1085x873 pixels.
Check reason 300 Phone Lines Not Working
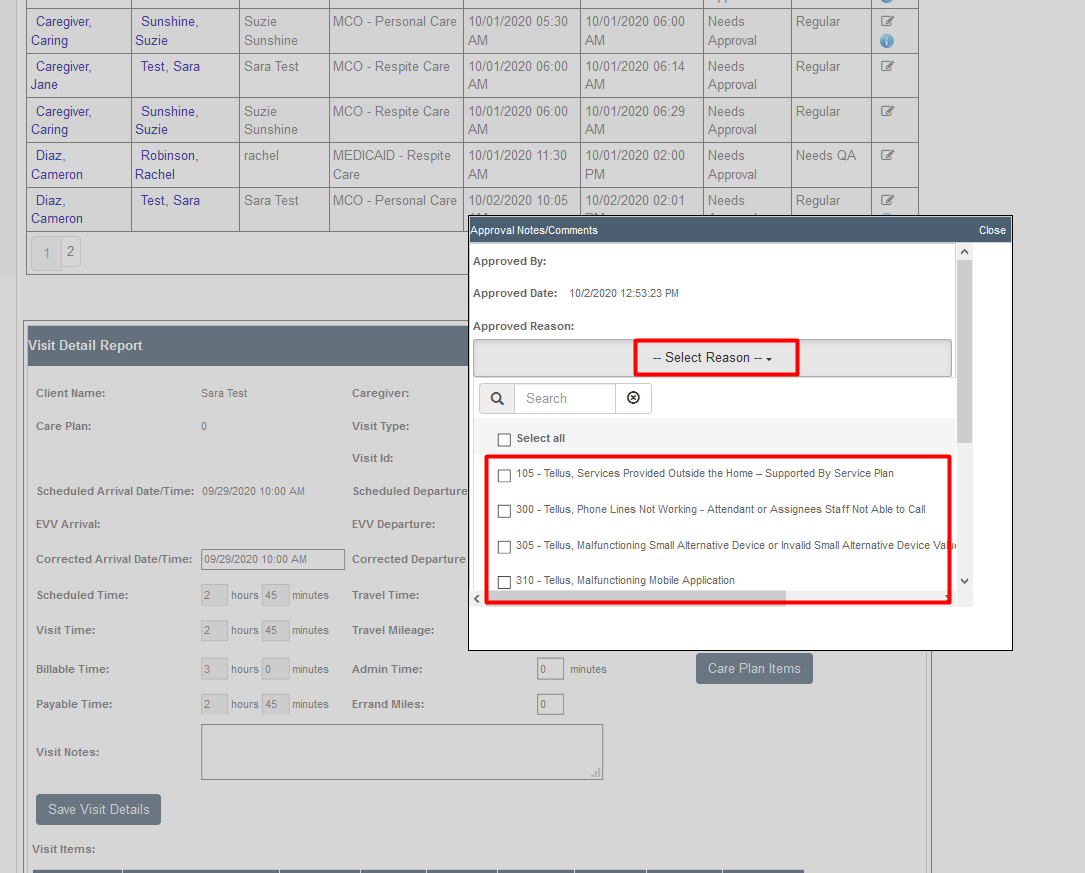click(504, 510)
